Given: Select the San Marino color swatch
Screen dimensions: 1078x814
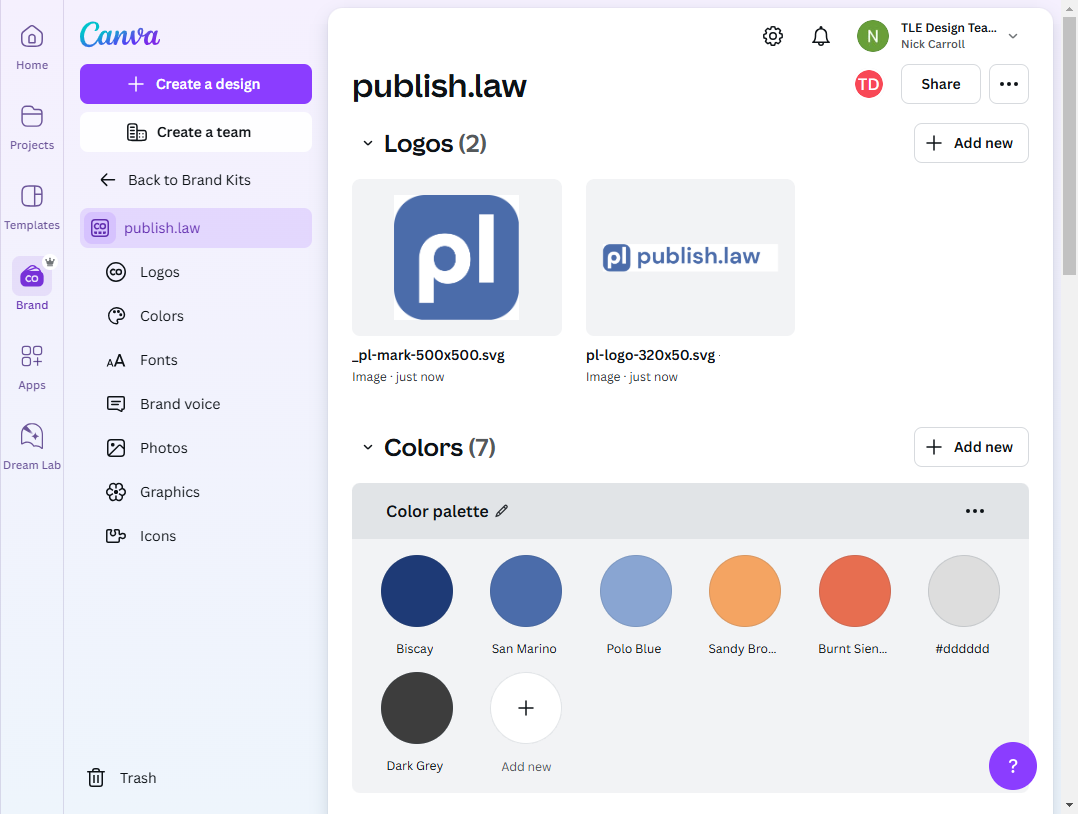Looking at the screenshot, I should point(526,591).
